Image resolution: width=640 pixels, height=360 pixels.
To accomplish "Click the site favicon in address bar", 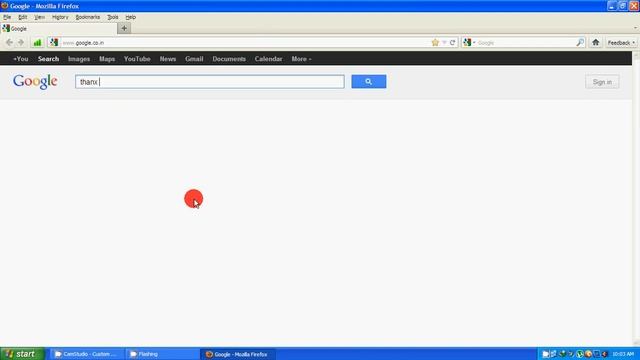I will click(x=54, y=42).
